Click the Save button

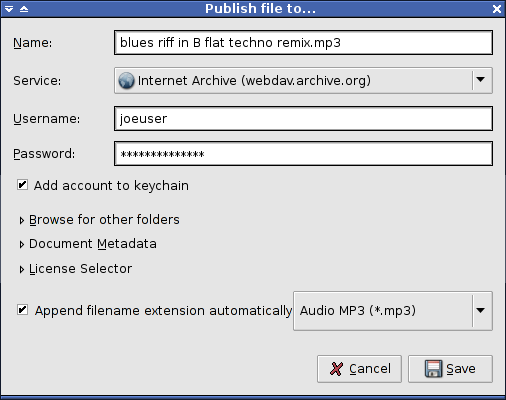coord(450,369)
